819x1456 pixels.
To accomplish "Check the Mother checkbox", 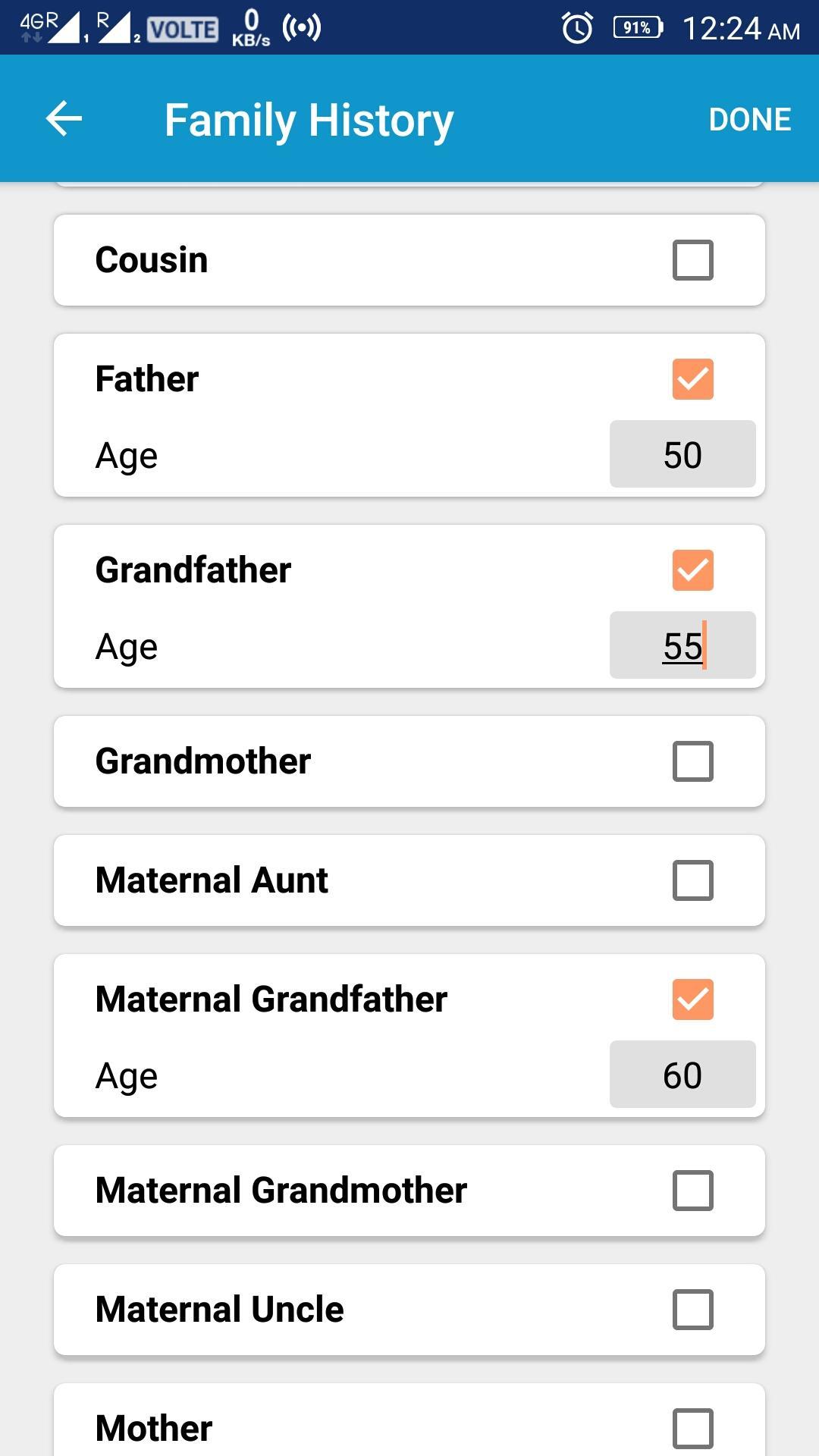I will point(693,1429).
